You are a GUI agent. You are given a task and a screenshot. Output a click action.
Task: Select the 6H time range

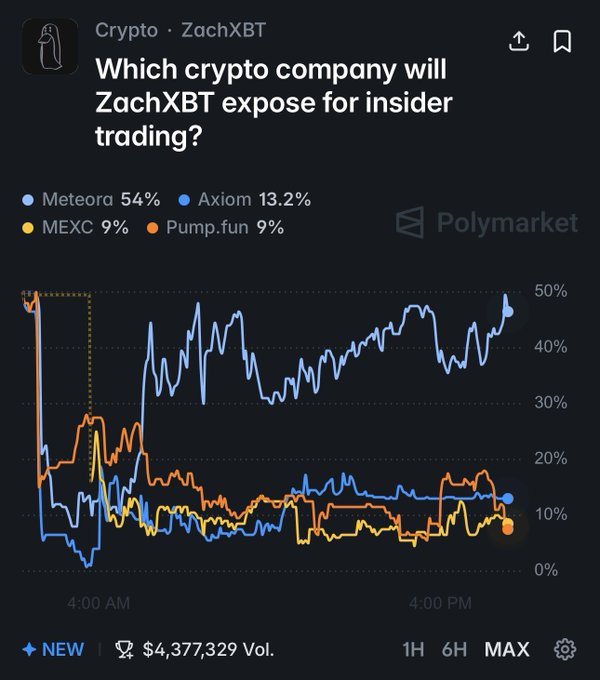click(x=455, y=649)
